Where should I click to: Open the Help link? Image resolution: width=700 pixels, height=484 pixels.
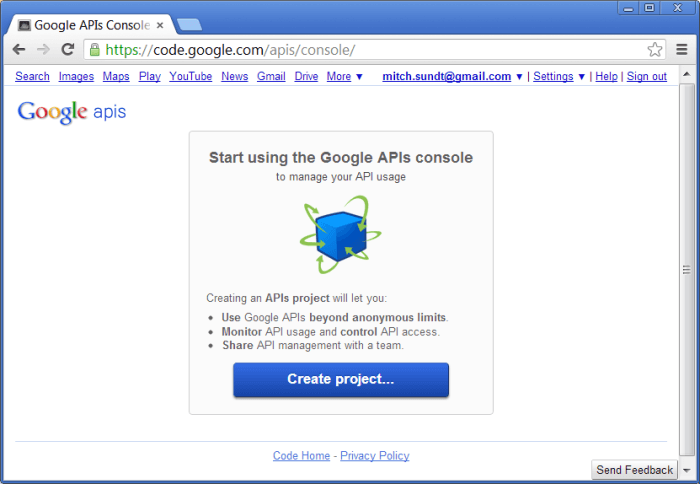tap(606, 76)
